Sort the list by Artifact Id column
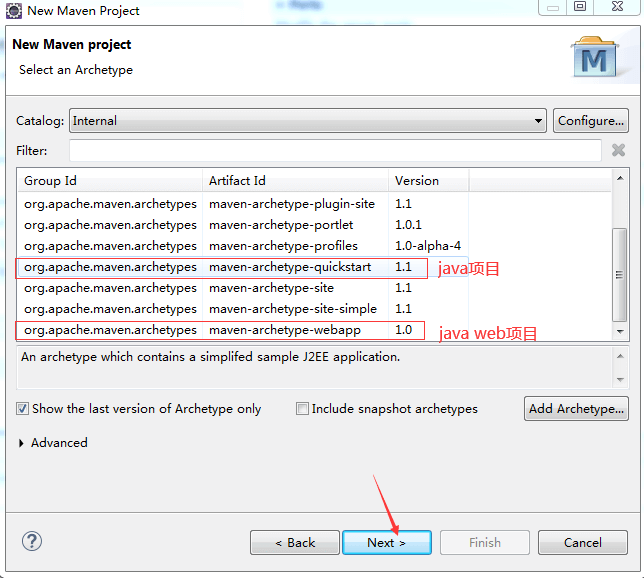The height and width of the screenshot is (578, 644). pos(295,181)
